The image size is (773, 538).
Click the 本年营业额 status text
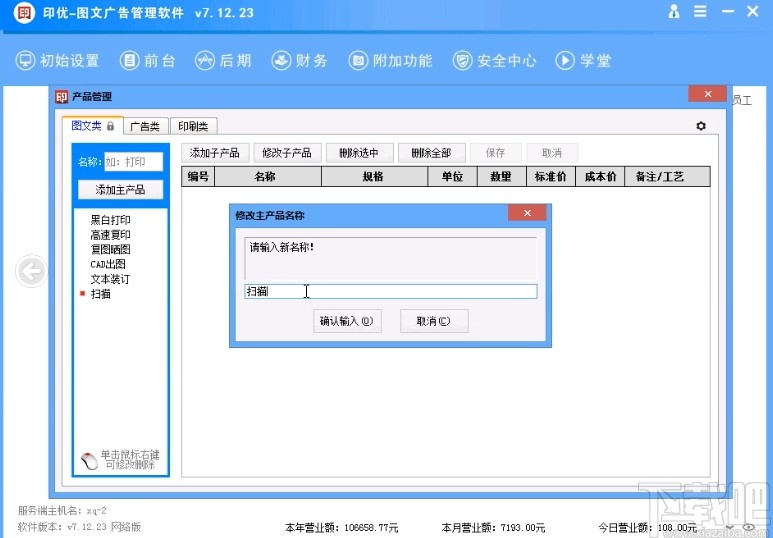click(341, 528)
